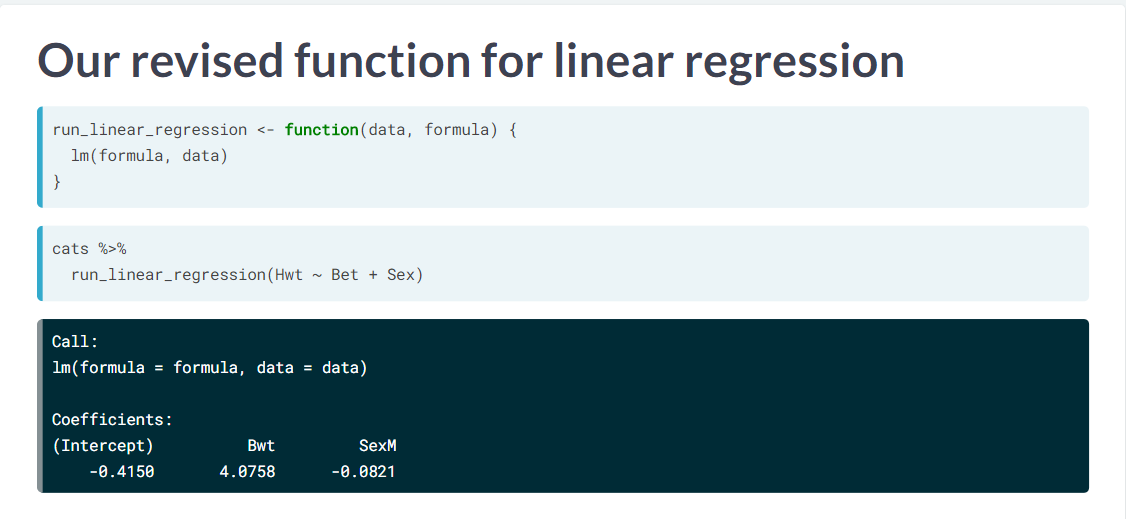Click the 'Call:' label in the output
Viewport: 1126px width, 519px height.
click(75, 342)
